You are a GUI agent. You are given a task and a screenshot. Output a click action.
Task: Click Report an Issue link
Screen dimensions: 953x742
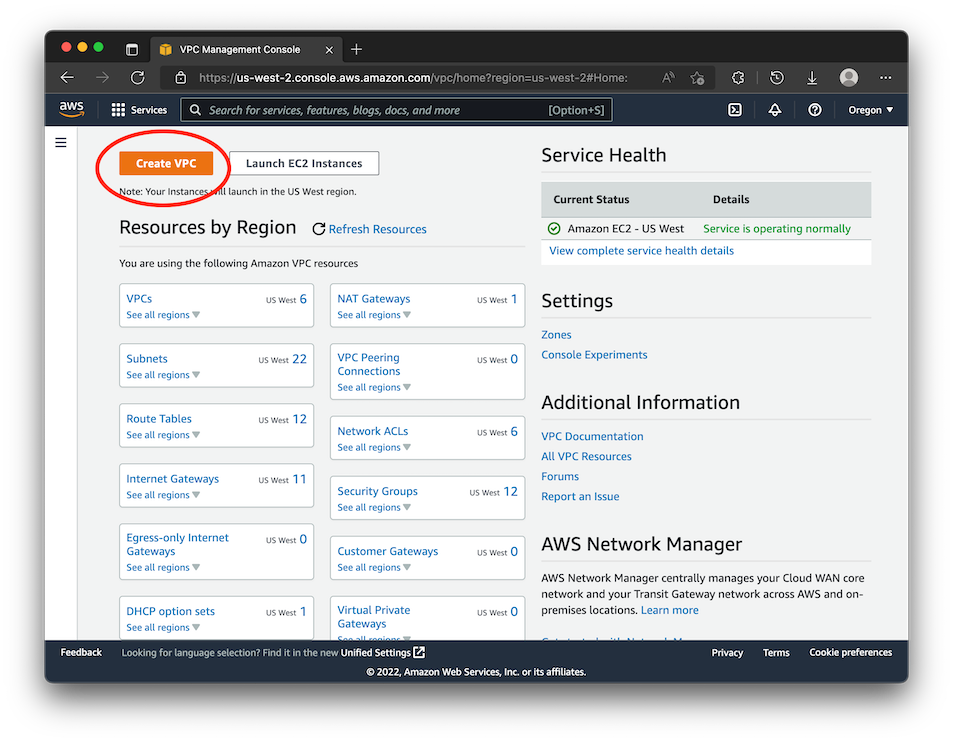(580, 496)
